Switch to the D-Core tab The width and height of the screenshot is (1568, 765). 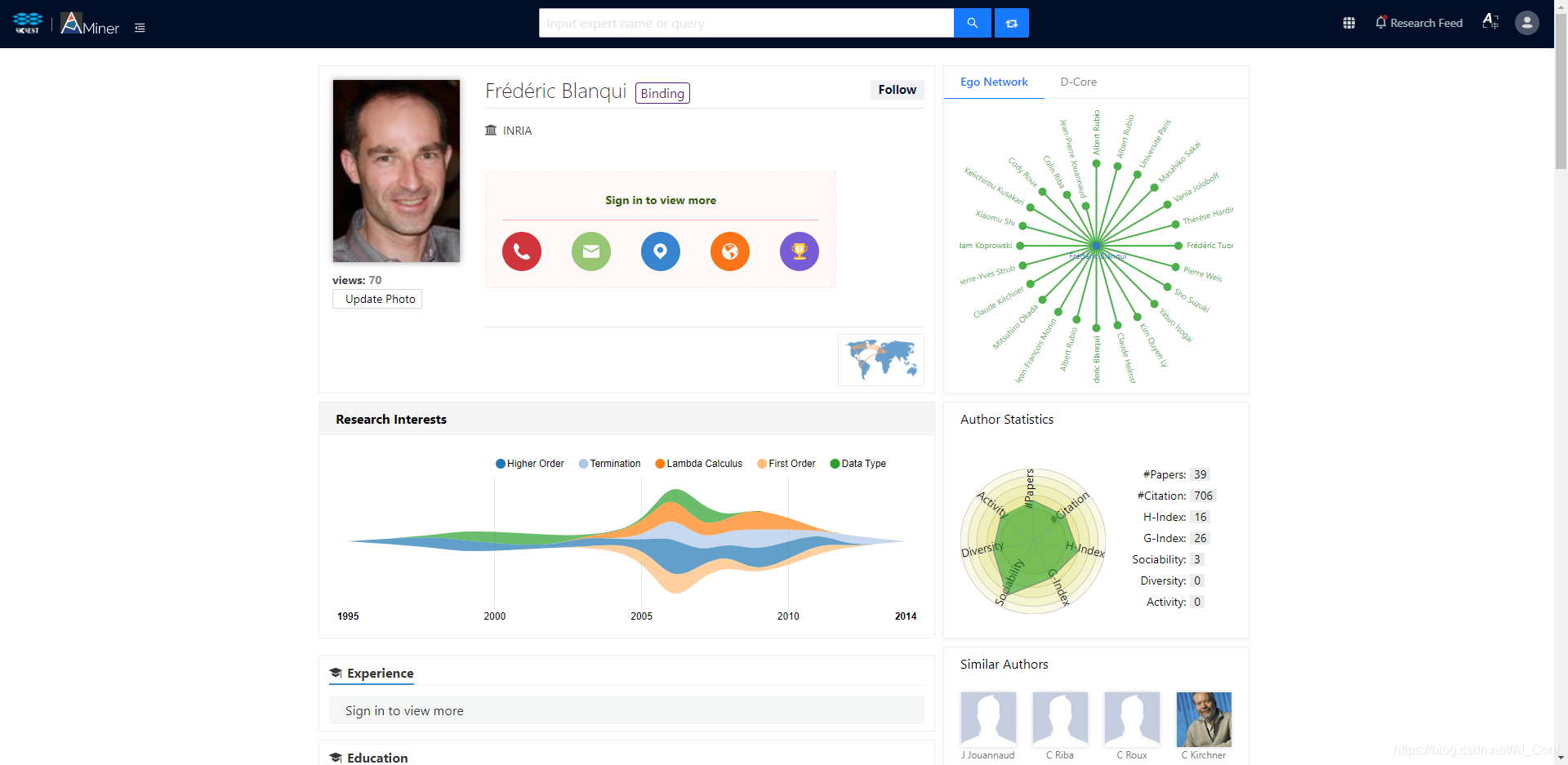(x=1078, y=82)
